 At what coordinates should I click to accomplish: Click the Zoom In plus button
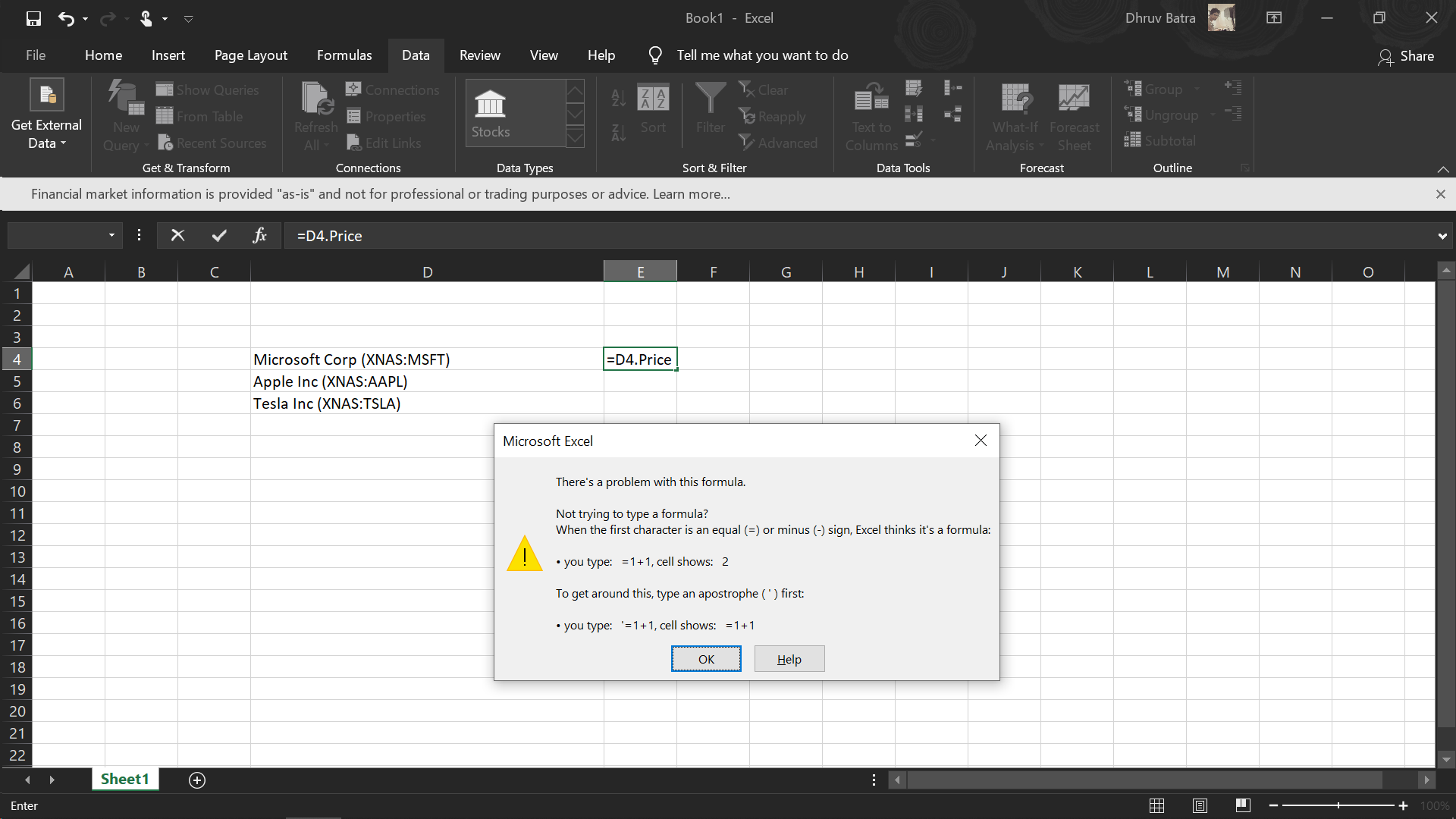(x=1403, y=805)
